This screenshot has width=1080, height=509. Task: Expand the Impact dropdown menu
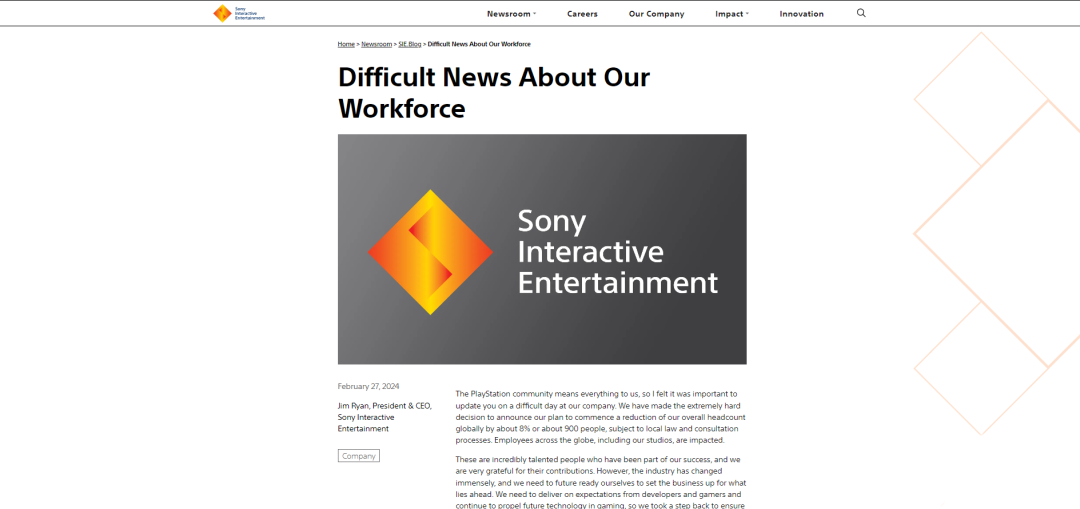click(732, 14)
